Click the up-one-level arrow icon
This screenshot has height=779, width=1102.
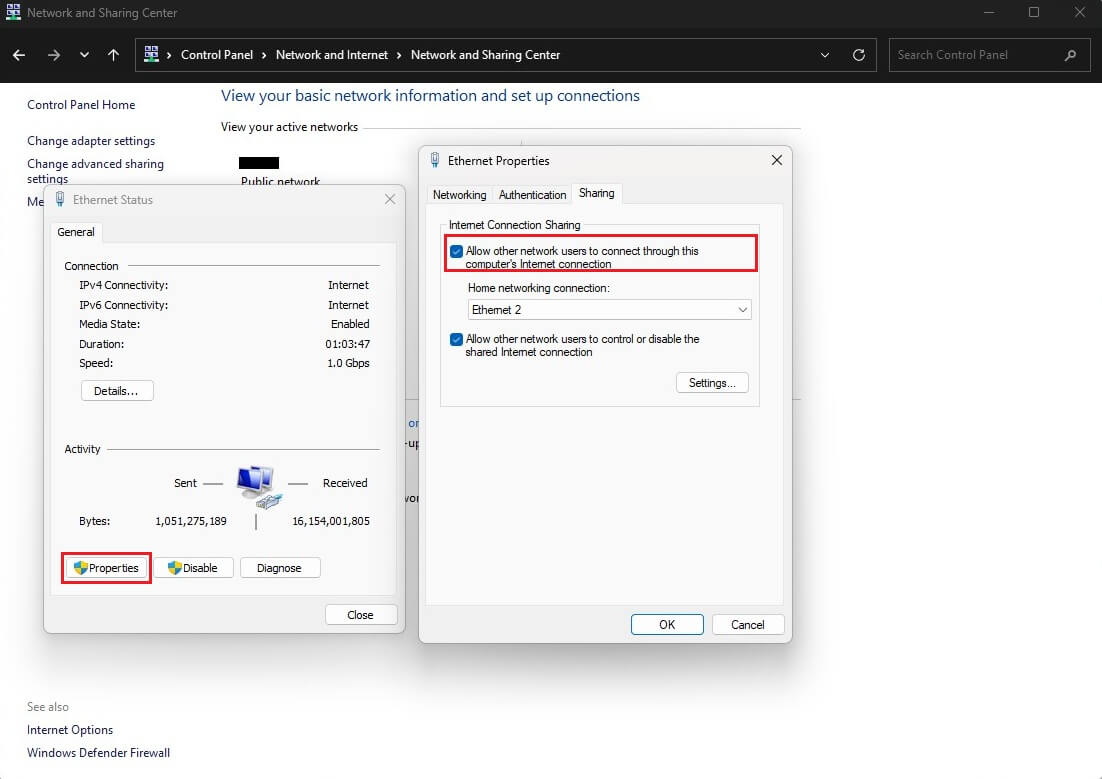[x=113, y=55]
